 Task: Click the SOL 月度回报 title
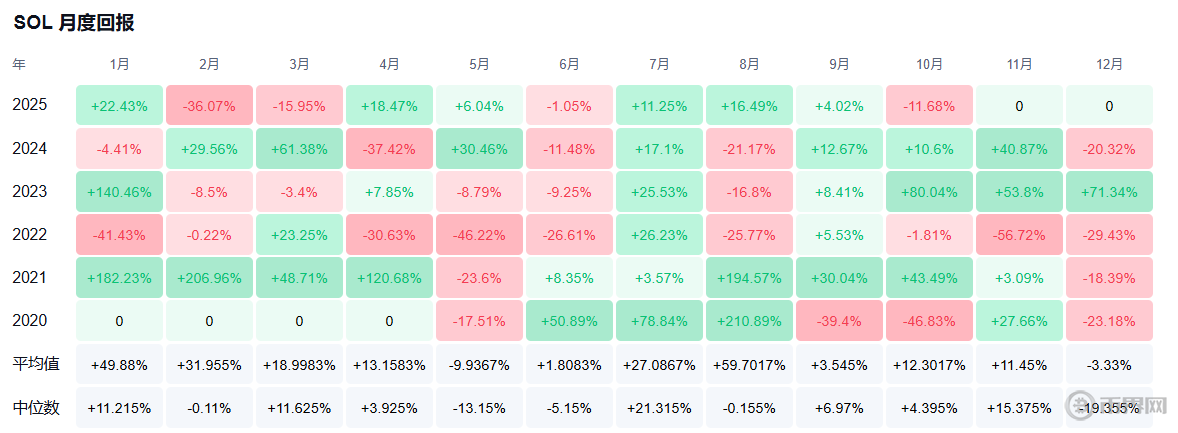pos(74,23)
